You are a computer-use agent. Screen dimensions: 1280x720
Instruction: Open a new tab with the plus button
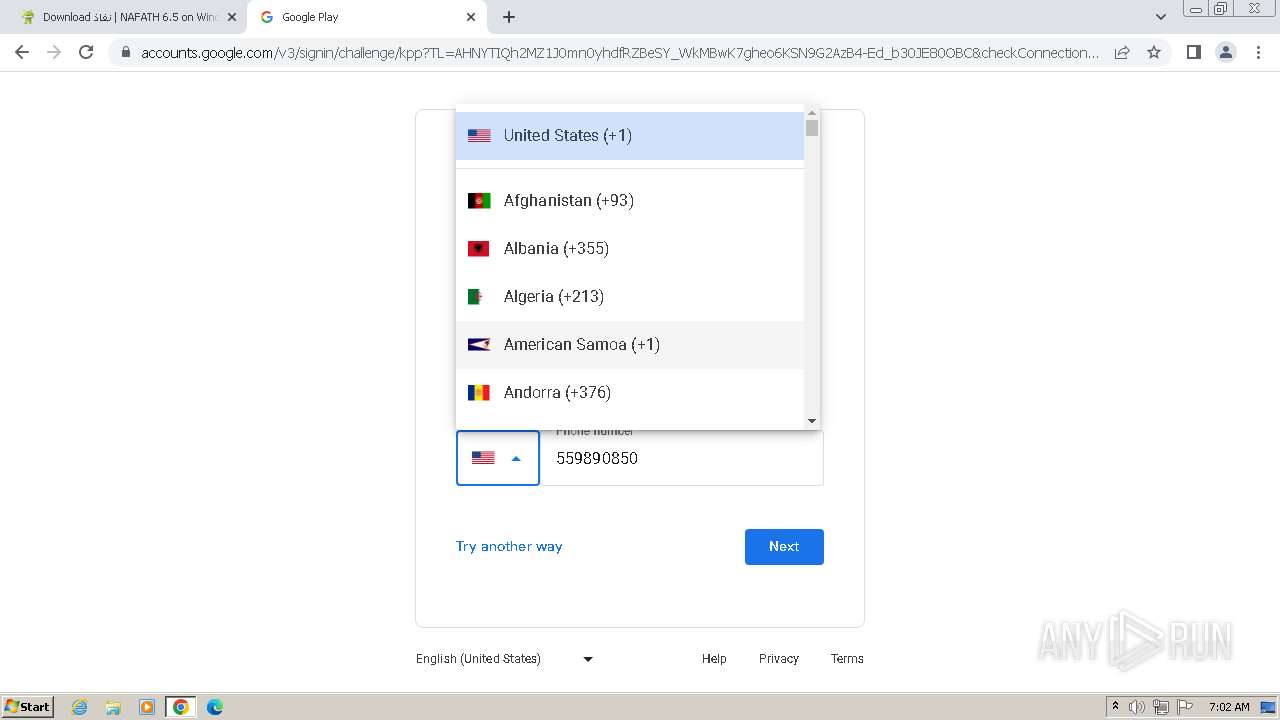[509, 17]
